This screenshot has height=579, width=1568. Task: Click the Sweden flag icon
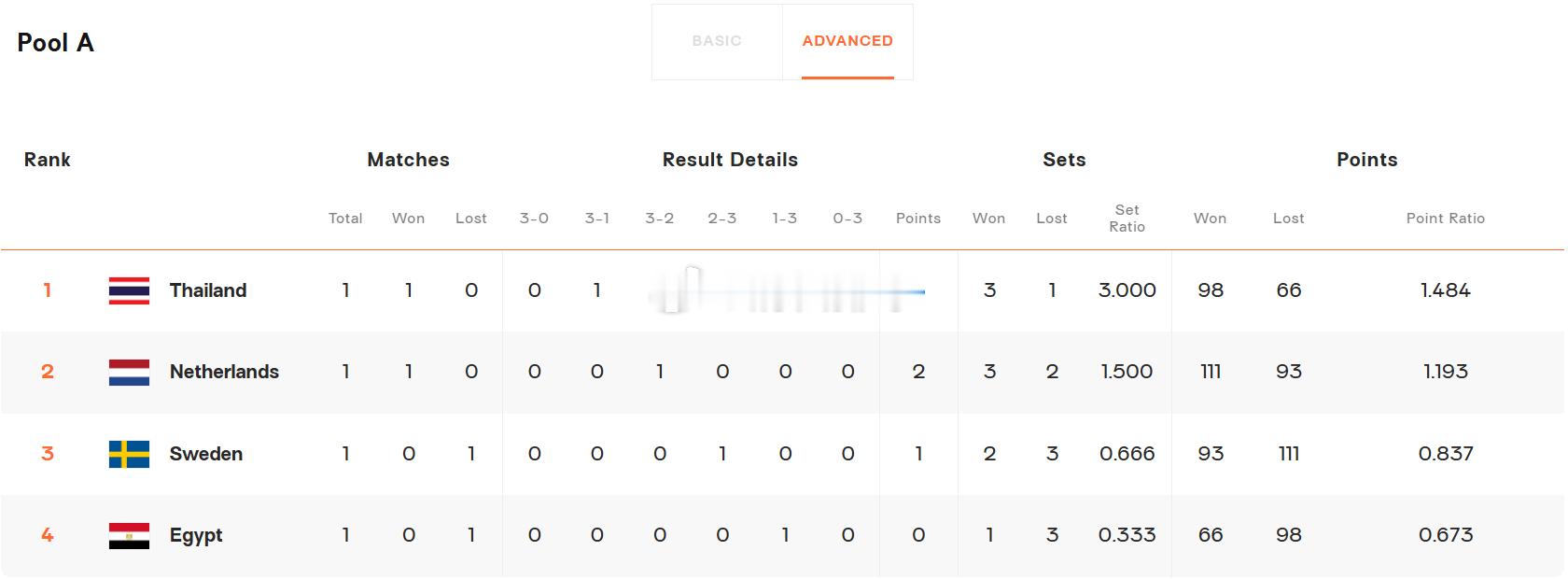point(129,454)
